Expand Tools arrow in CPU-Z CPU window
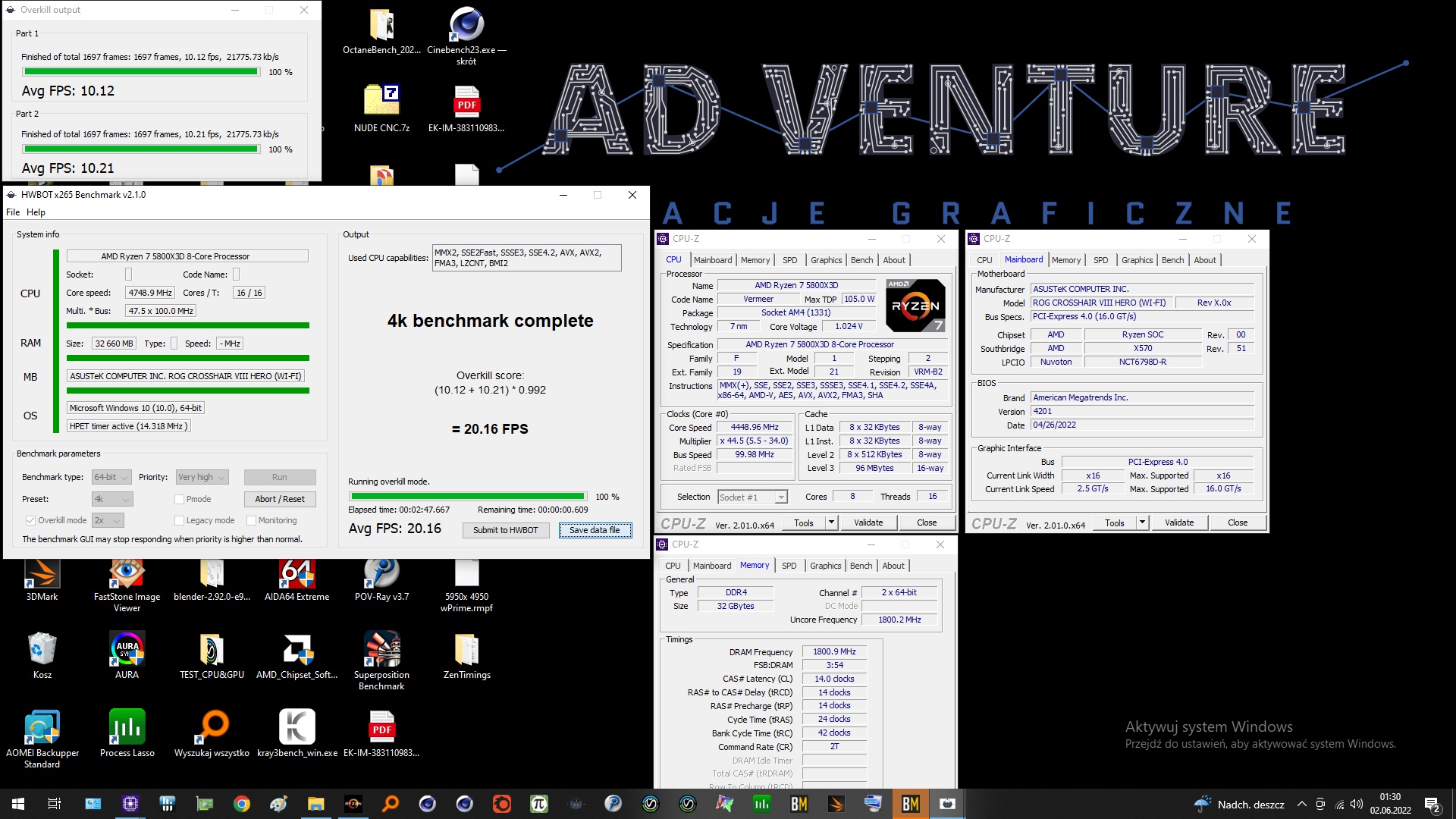Viewport: 1456px width, 819px height. [x=831, y=522]
